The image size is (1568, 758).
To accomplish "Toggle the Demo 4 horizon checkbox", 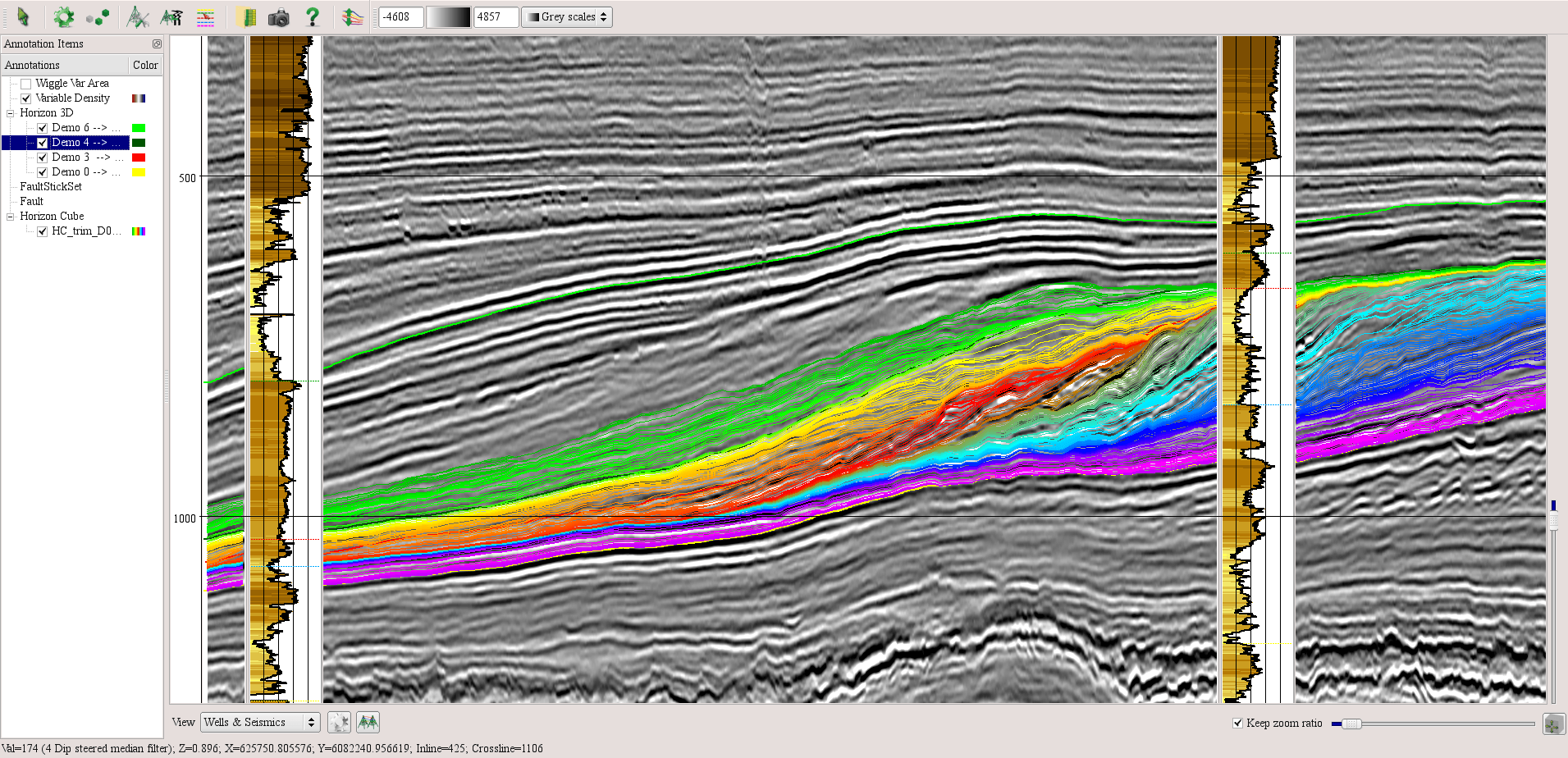I will point(43,143).
